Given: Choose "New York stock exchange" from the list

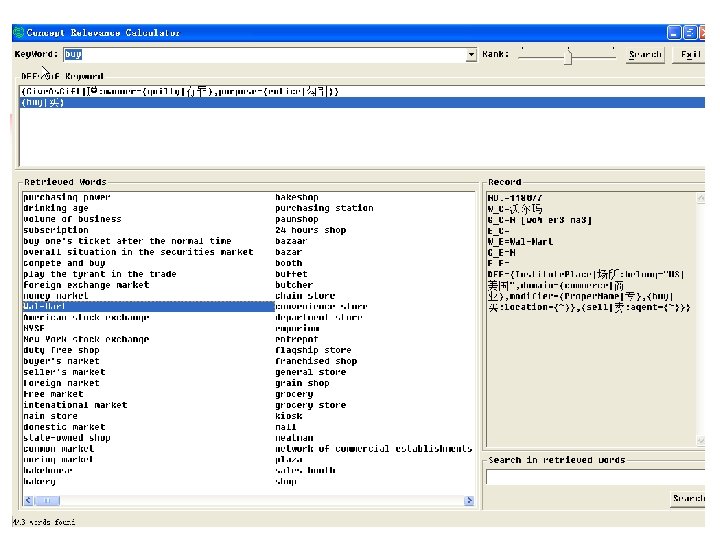Looking at the screenshot, I should click(x=86, y=340).
